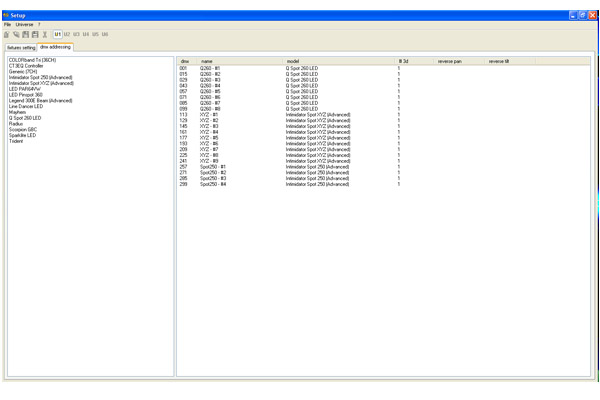Click the second icon in the toolbar

pos(17,34)
